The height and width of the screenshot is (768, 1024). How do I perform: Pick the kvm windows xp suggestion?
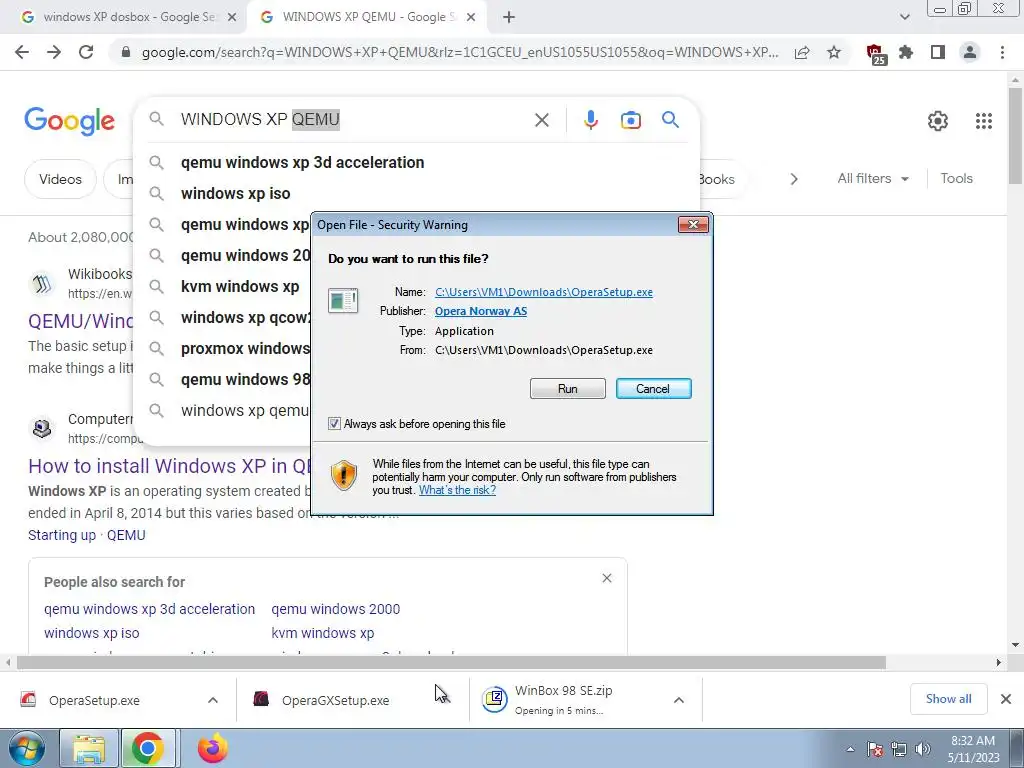(x=240, y=287)
